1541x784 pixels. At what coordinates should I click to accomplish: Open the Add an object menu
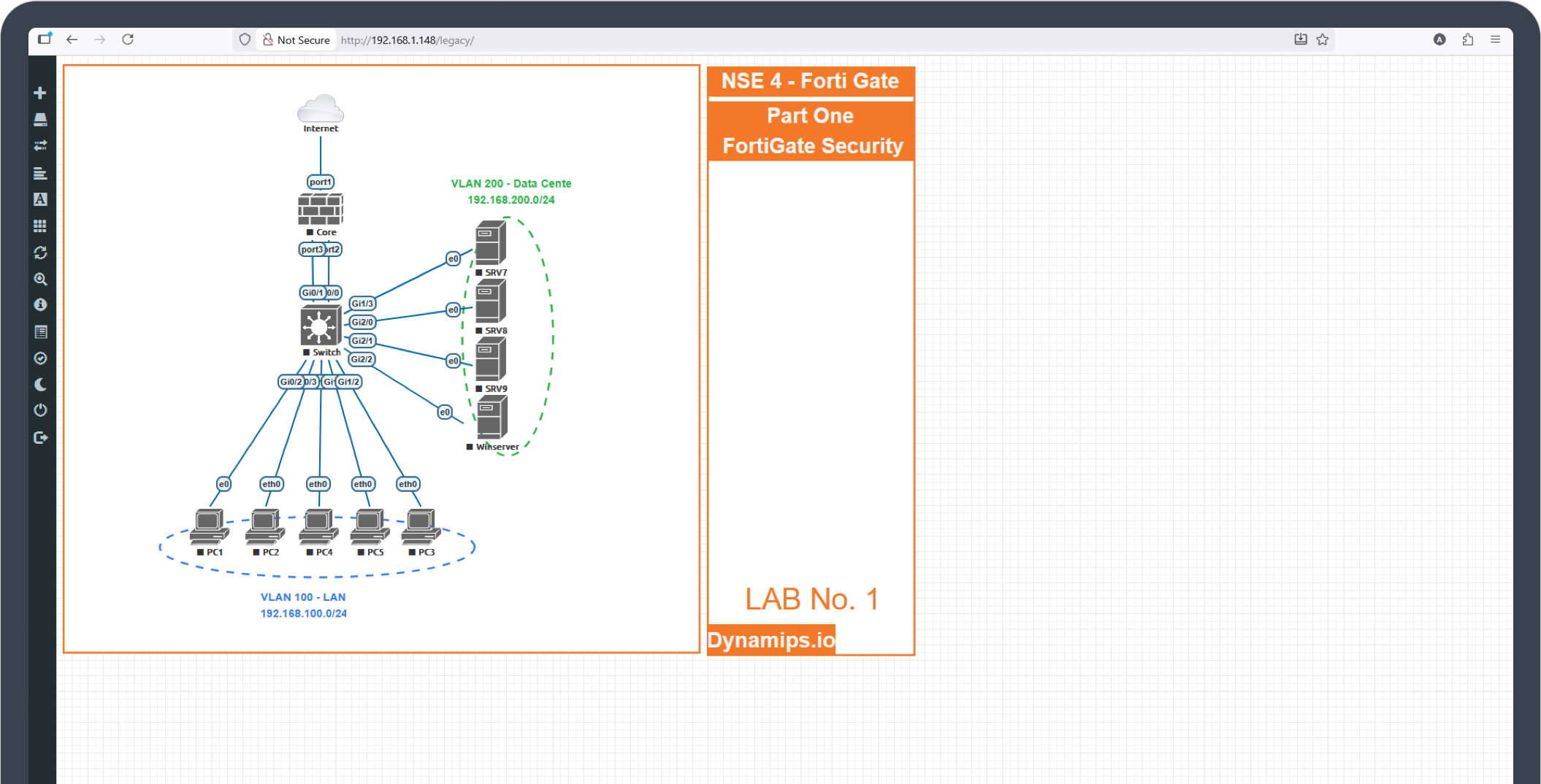[40, 93]
